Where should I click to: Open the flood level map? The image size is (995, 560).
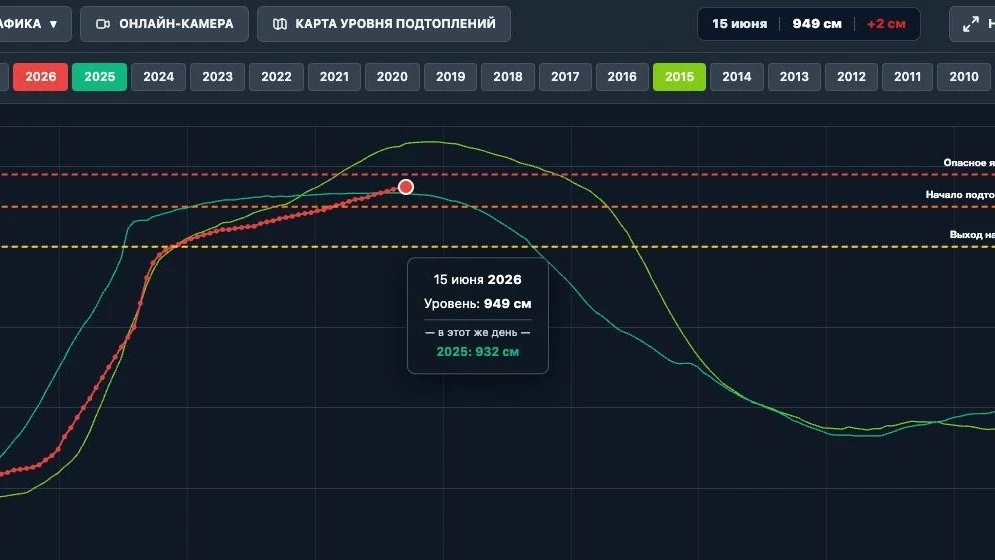(x=384, y=24)
